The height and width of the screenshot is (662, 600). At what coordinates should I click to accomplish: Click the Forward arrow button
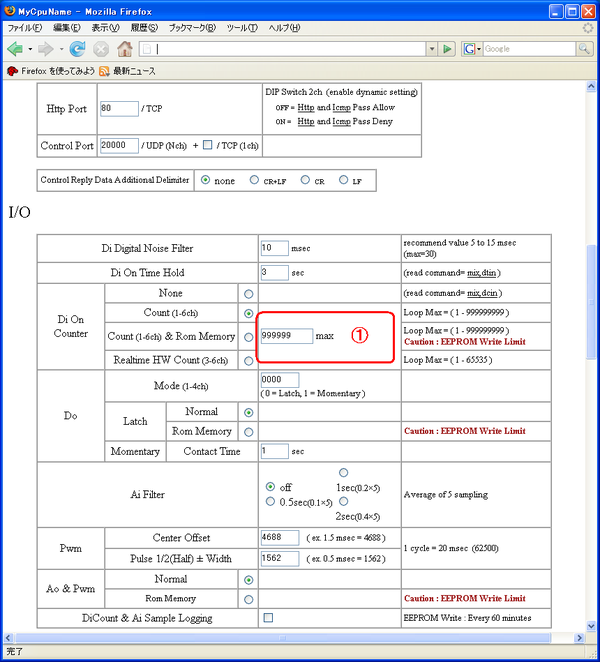45,49
